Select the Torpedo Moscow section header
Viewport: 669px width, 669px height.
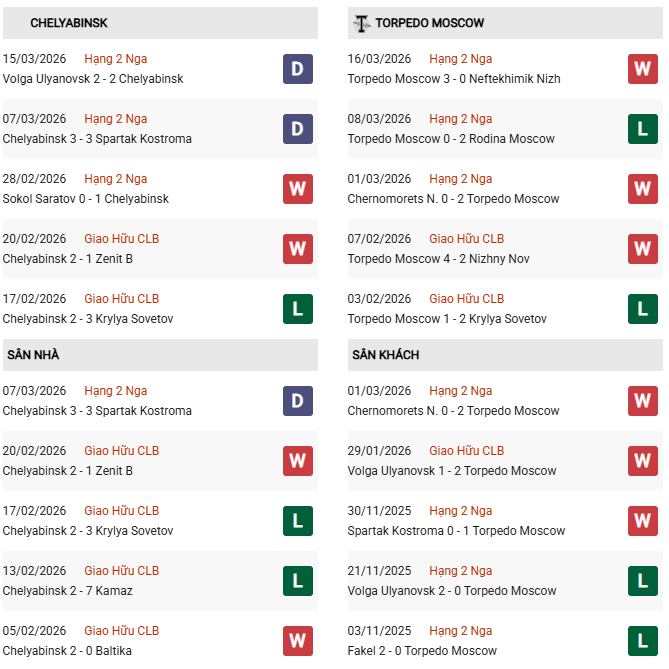430,23
